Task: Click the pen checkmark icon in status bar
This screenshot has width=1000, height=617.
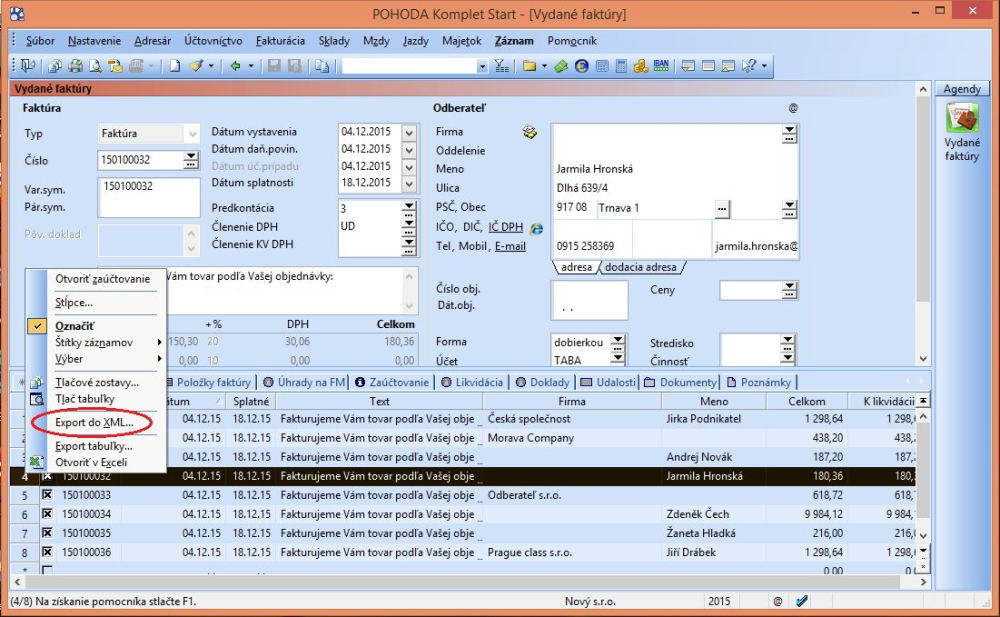Action: pyautogui.click(x=802, y=600)
